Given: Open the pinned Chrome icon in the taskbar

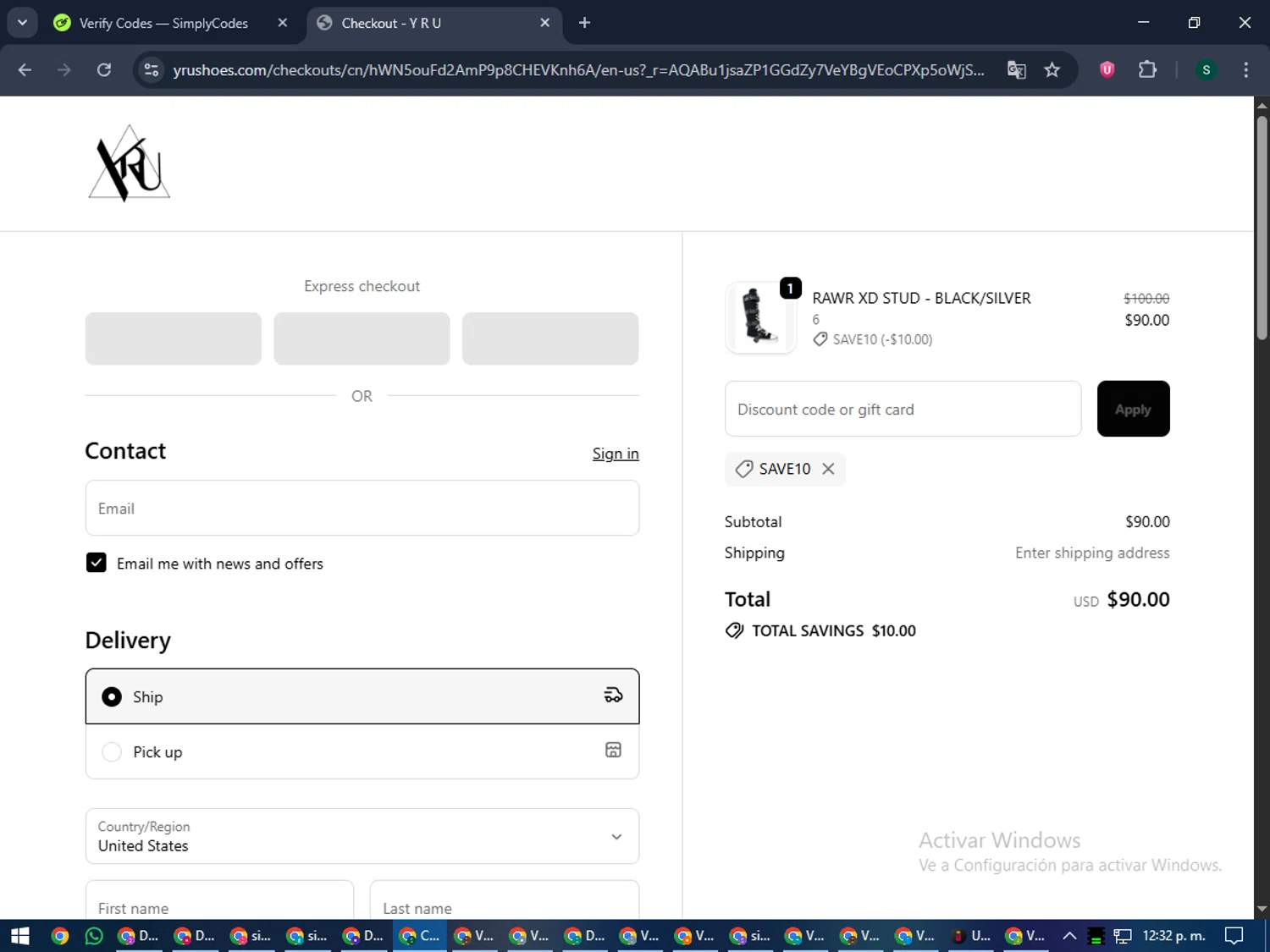Looking at the screenshot, I should [59, 936].
